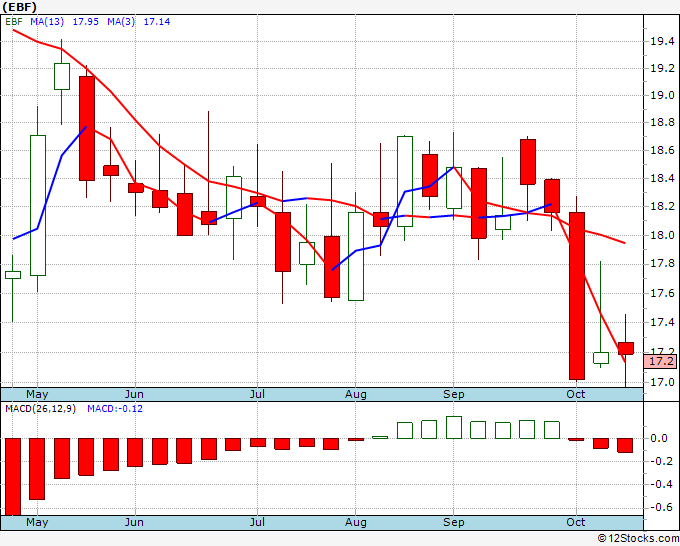Click Jul on the MACD panel axis
680x546 pixels.
point(257,522)
